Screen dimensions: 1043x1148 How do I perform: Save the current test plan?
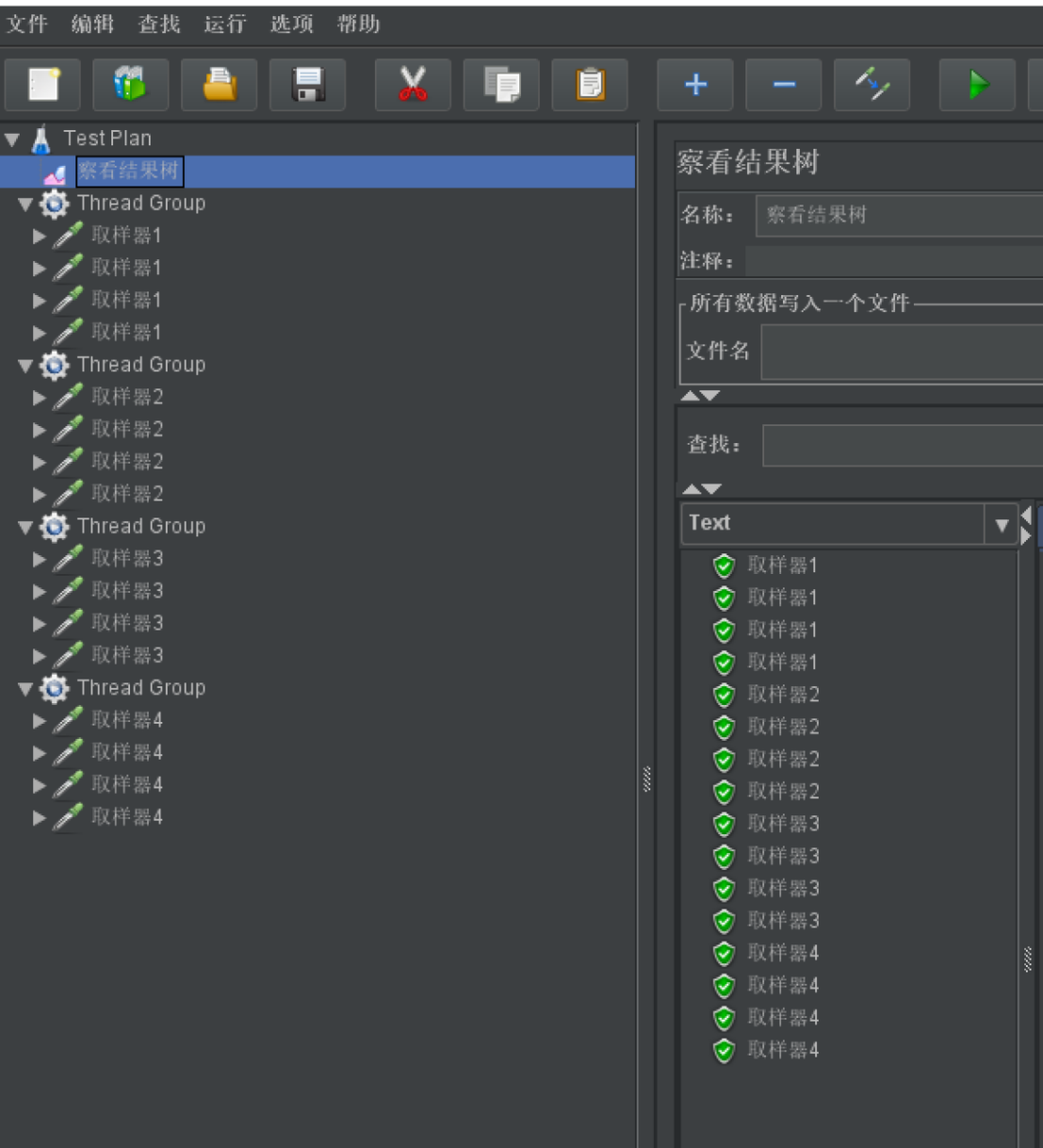pyautogui.click(x=307, y=85)
